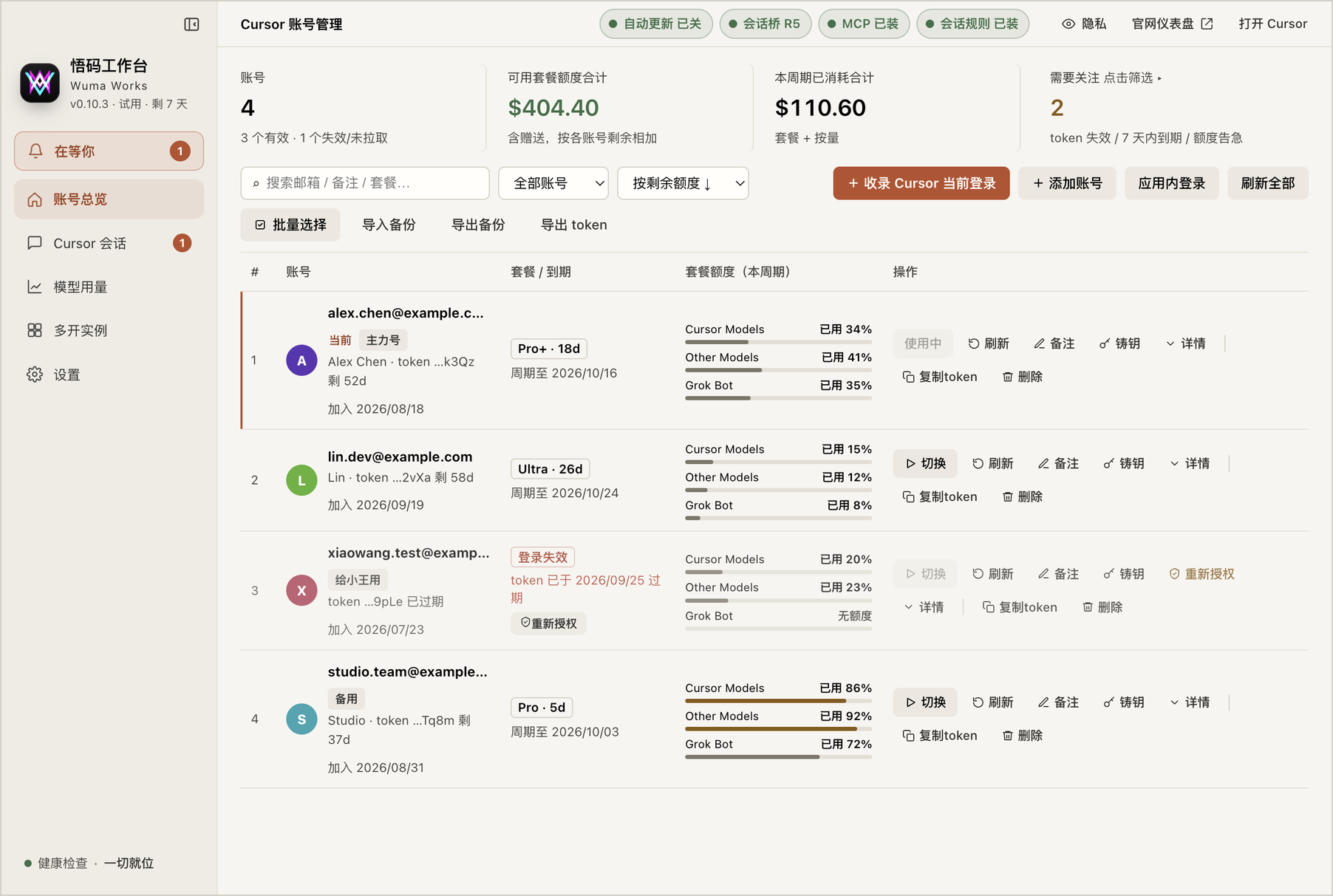The height and width of the screenshot is (896, 1333).
Task: Expand 详情 for xiaowang.test account
Action: [924, 606]
